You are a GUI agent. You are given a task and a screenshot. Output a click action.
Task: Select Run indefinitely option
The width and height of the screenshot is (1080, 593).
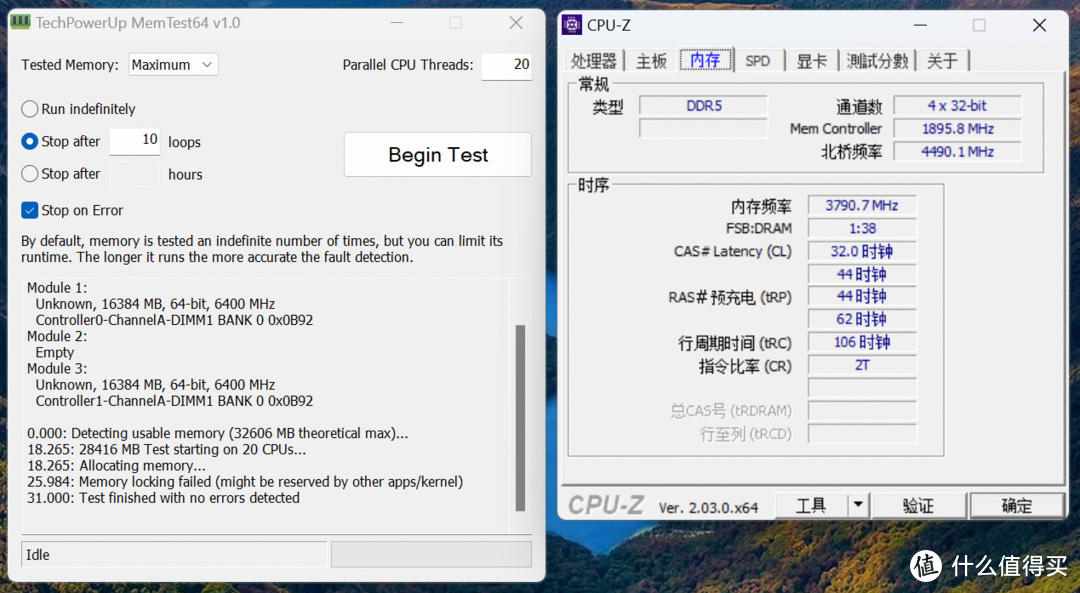point(30,109)
